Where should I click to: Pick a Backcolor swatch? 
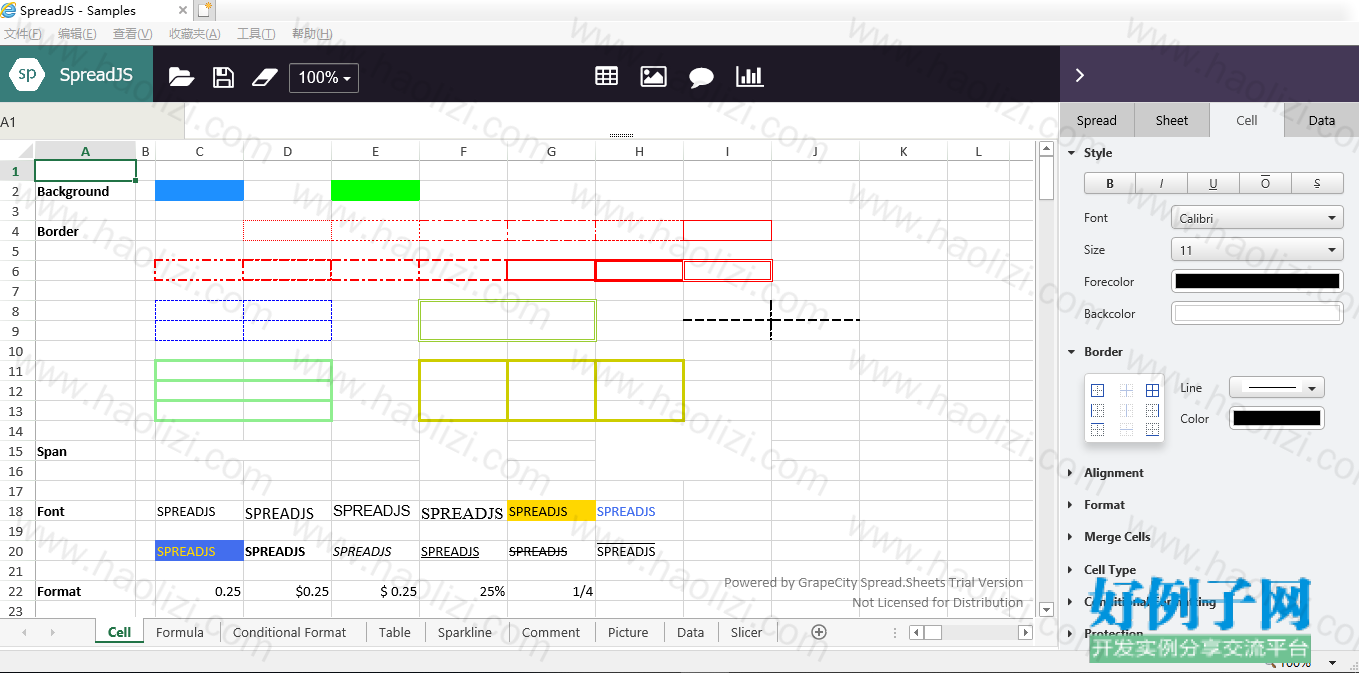[1257, 314]
